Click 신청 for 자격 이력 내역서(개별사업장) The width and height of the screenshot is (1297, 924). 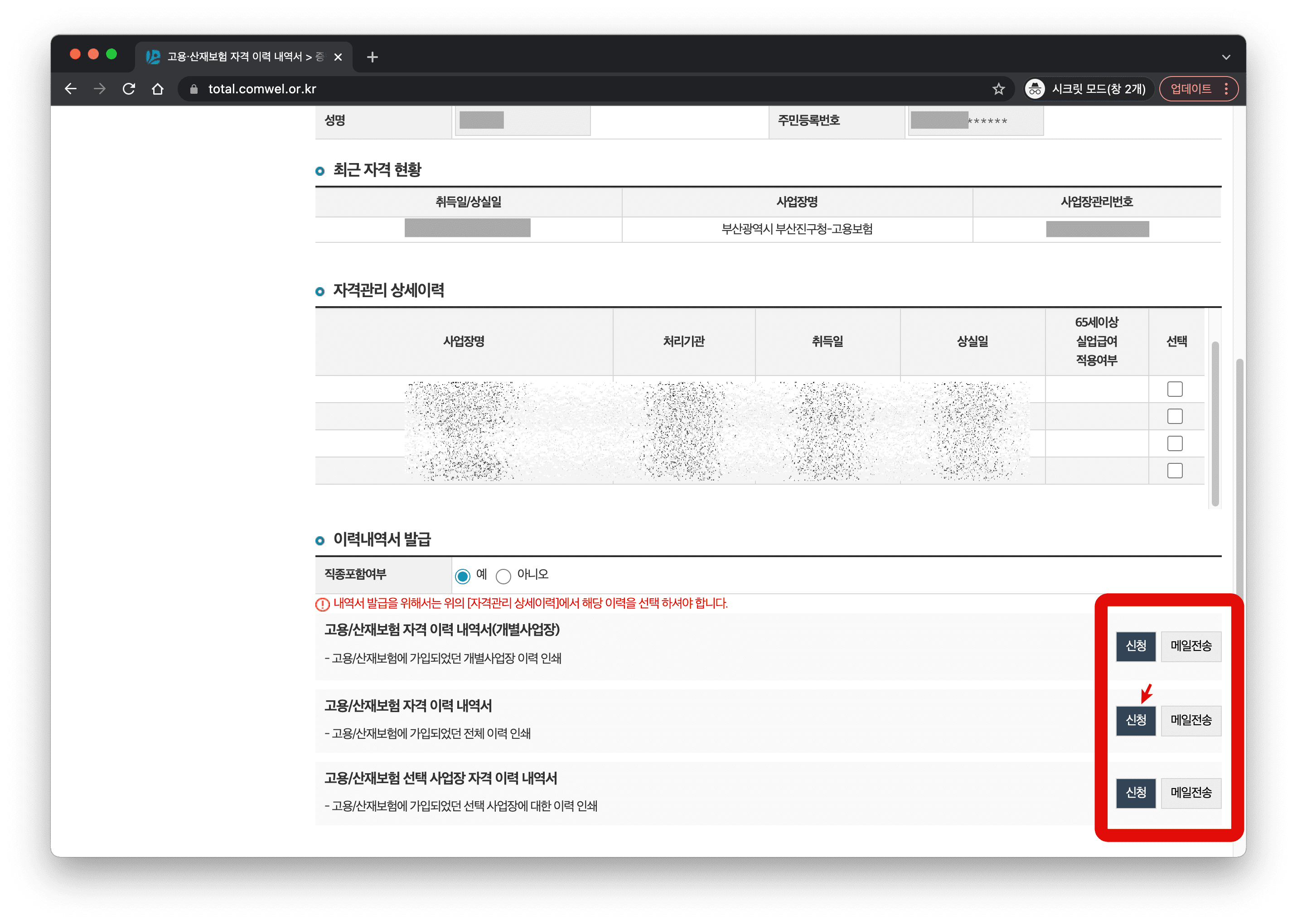click(x=1135, y=646)
